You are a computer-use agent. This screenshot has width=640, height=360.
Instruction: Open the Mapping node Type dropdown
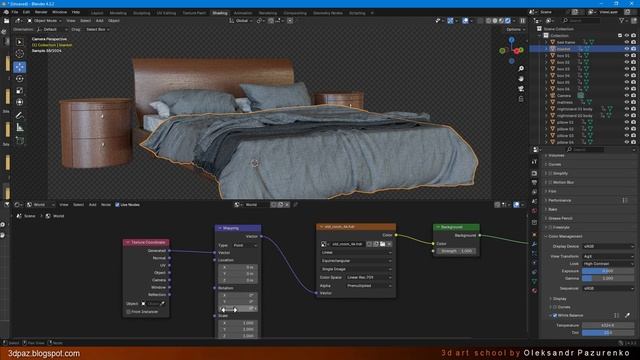tap(245, 245)
